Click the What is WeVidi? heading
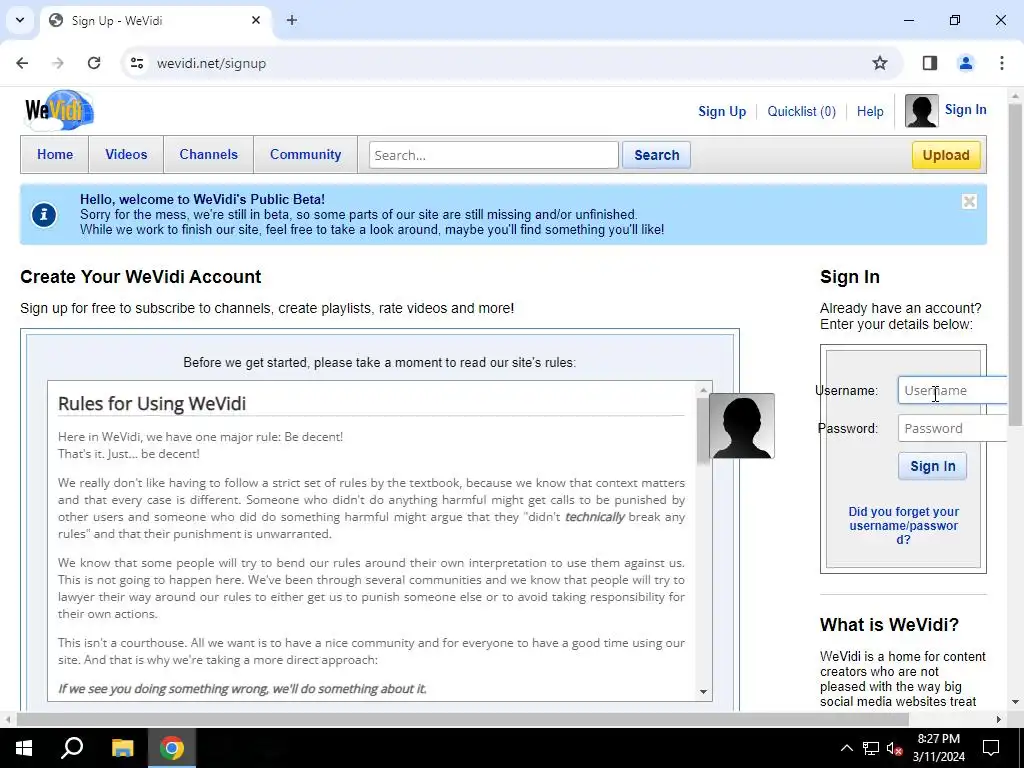This screenshot has height=768, width=1024. point(889,625)
